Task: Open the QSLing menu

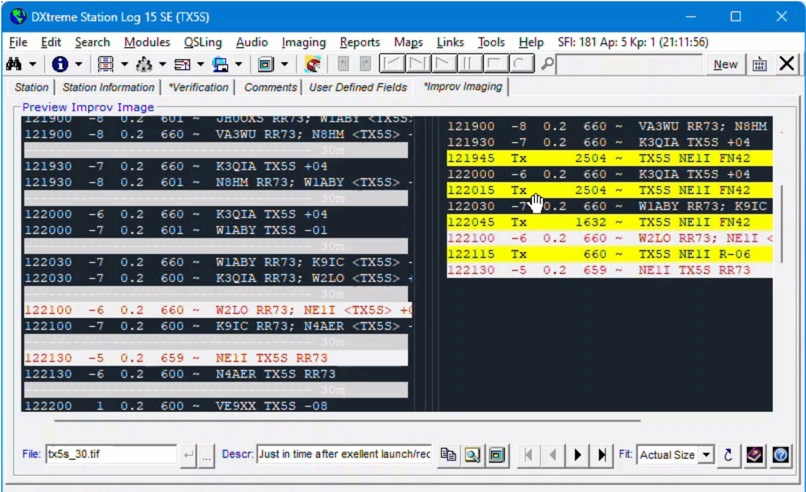Action: (x=203, y=42)
